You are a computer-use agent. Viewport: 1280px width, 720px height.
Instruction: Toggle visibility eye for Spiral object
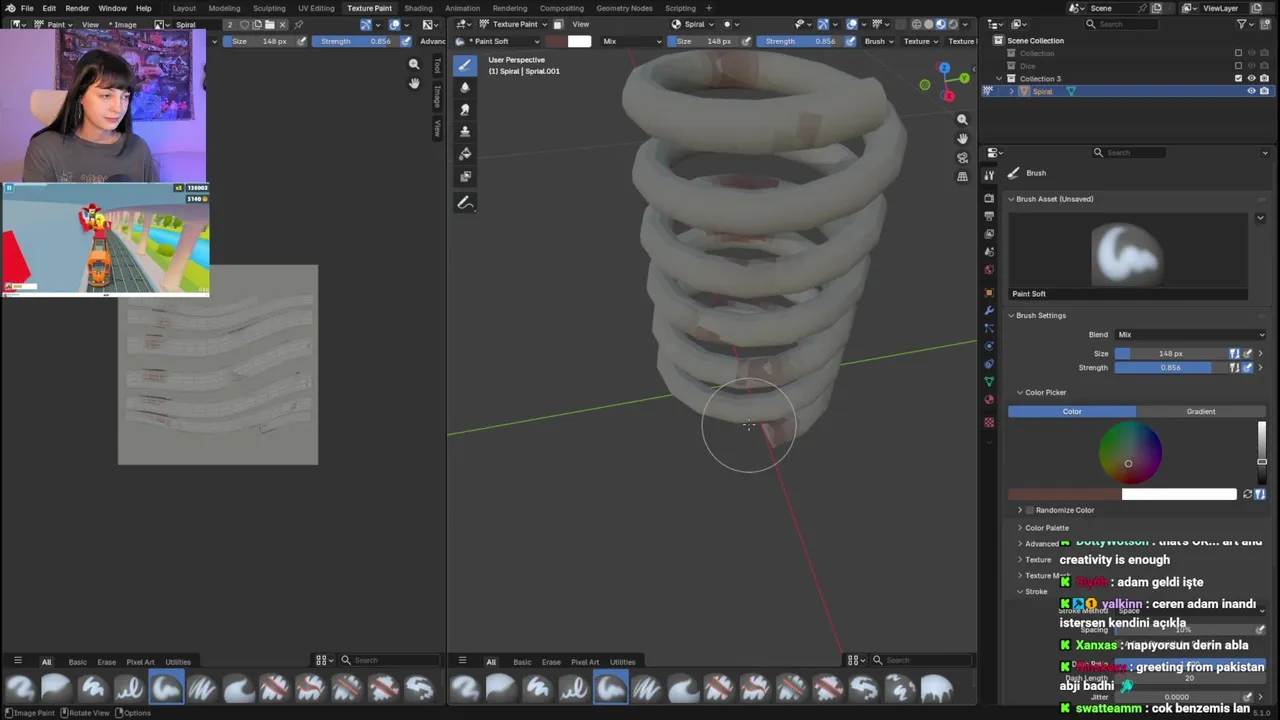point(1251,91)
